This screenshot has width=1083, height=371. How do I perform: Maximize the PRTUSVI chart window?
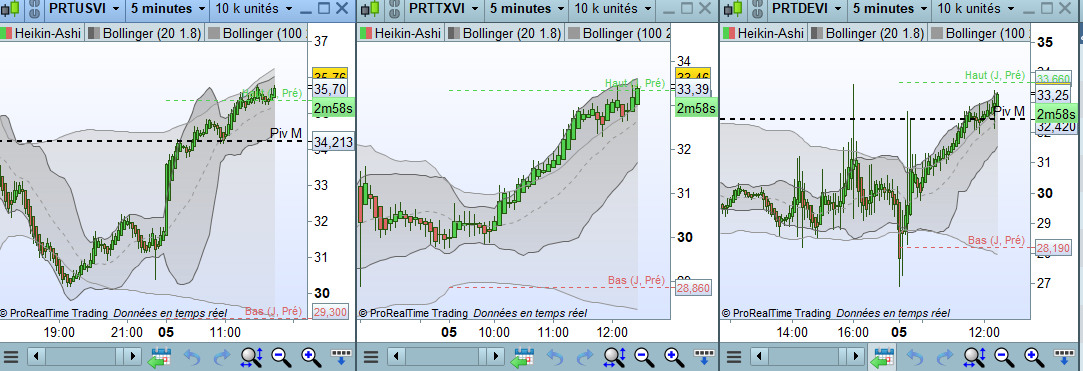(324, 9)
